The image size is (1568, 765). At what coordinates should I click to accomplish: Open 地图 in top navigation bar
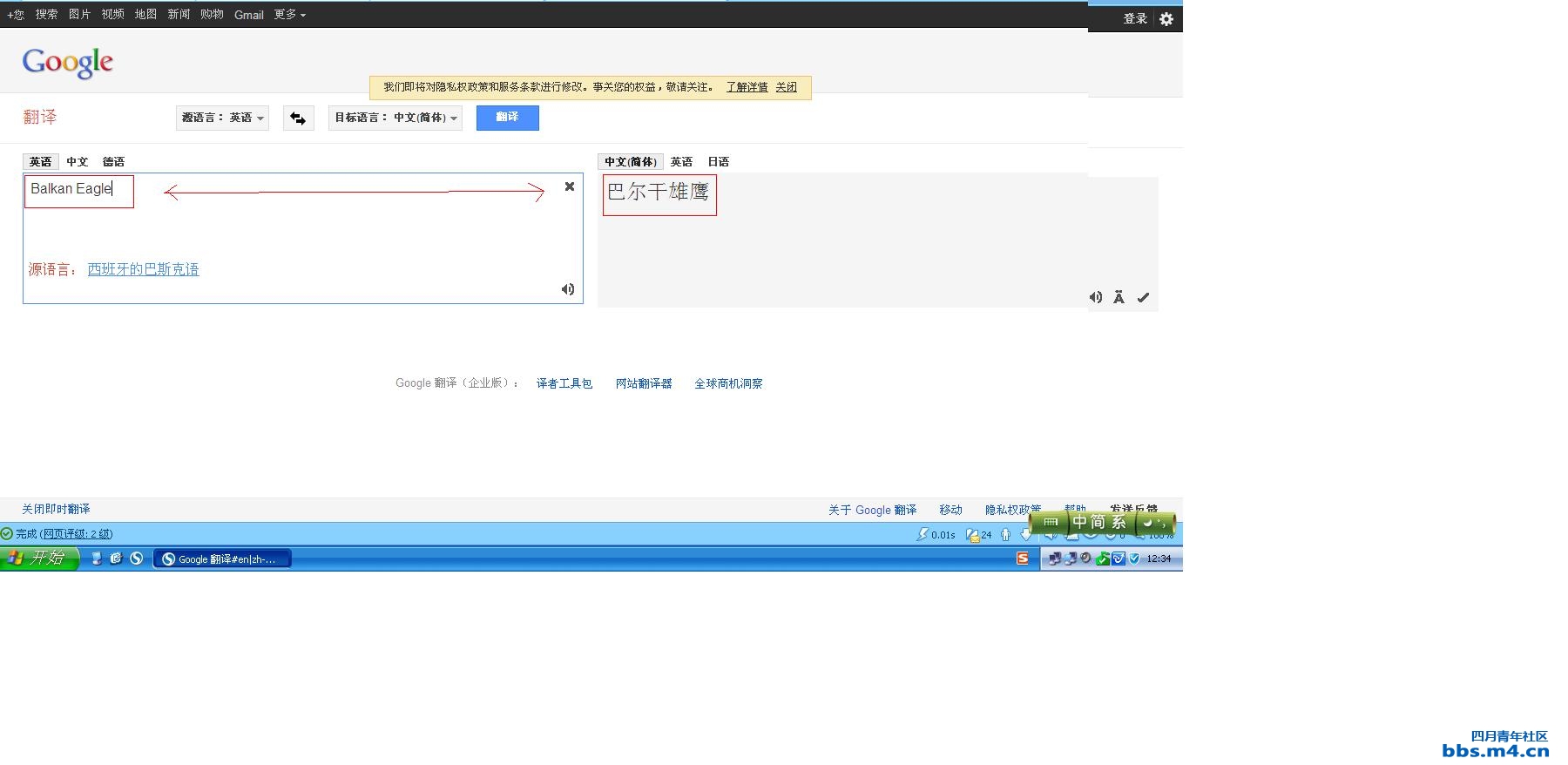(x=145, y=15)
